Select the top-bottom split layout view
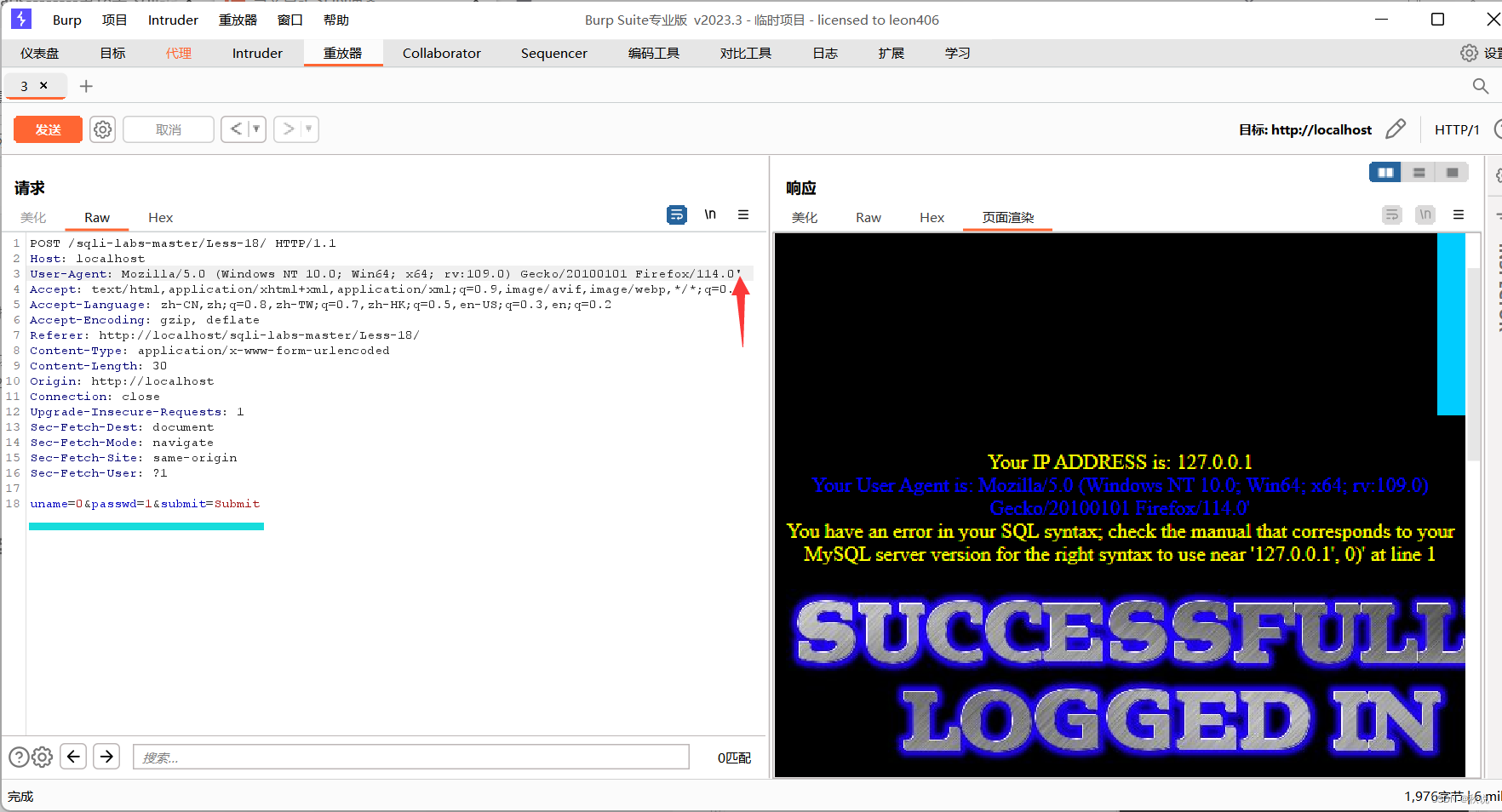Viewport: 1502px width, 812px height. [1419, 173]
